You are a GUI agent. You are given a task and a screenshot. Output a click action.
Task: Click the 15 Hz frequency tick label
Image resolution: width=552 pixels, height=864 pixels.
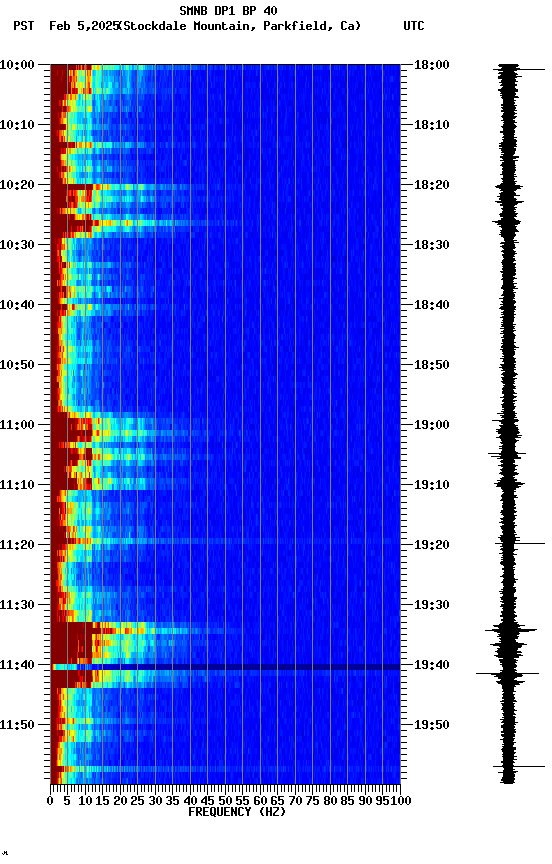[x=102, y=801]
